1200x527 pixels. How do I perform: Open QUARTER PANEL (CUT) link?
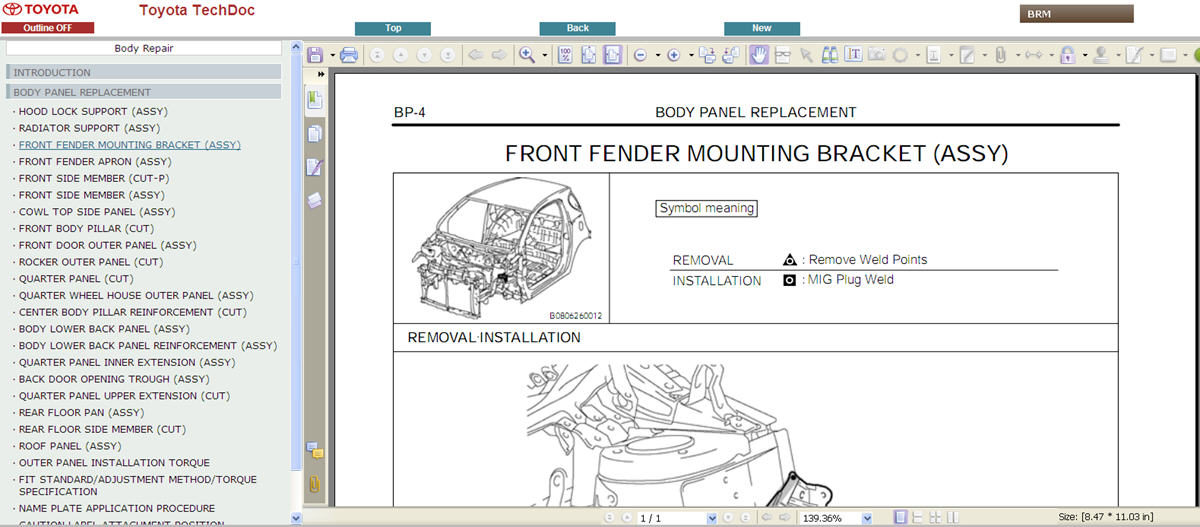pos(76,279)
